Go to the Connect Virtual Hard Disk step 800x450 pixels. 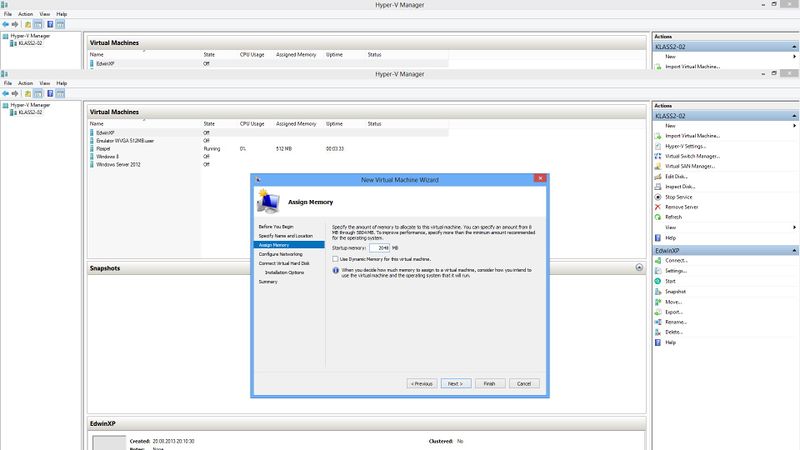[x=284, y=263]
